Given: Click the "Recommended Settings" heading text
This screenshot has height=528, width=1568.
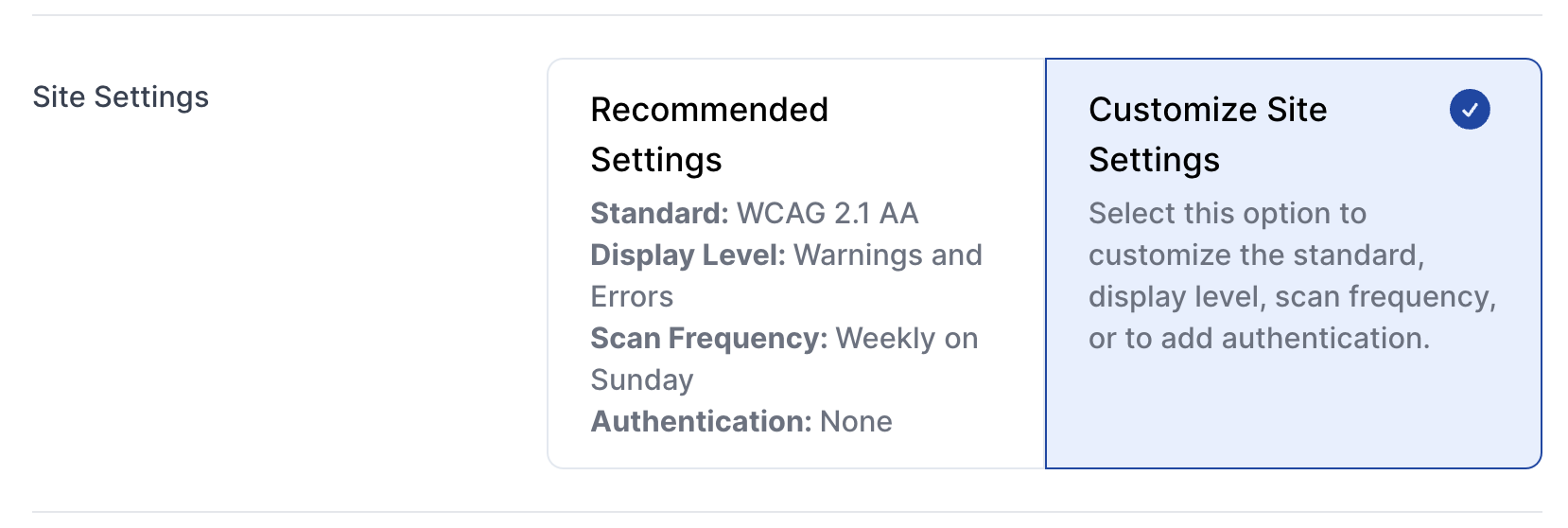Looking at the screenshot, I should (x=708, y=134).
